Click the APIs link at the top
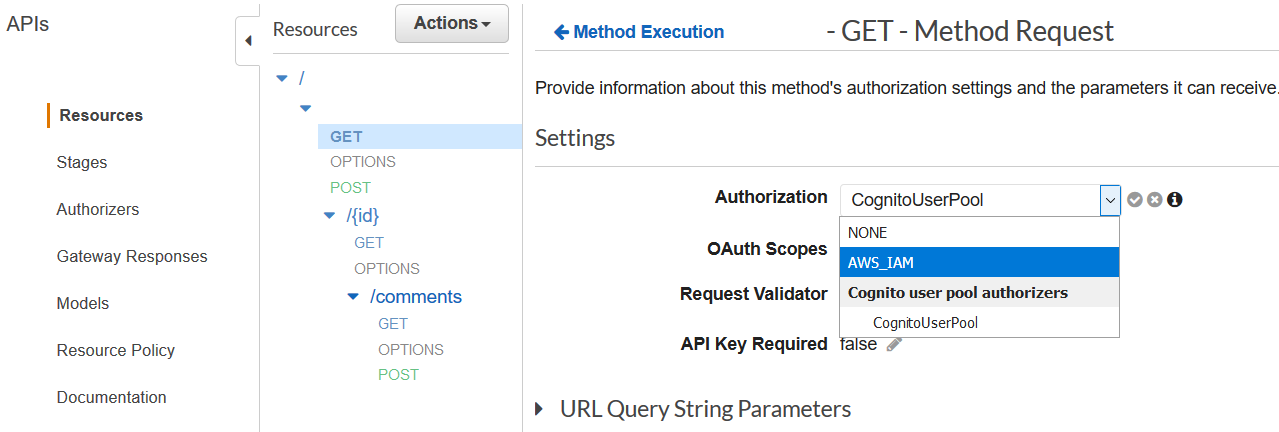Viewport: 1279px width, 432px height. pyautogui.click(x=28, y=24)
